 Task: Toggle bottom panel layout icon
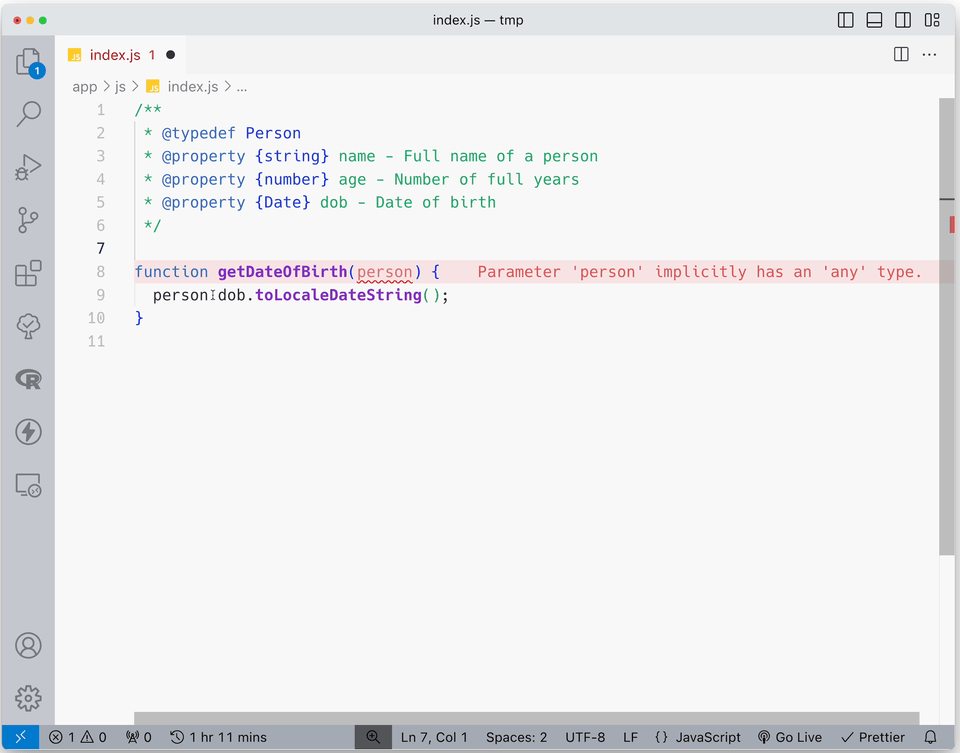(874, 20)
